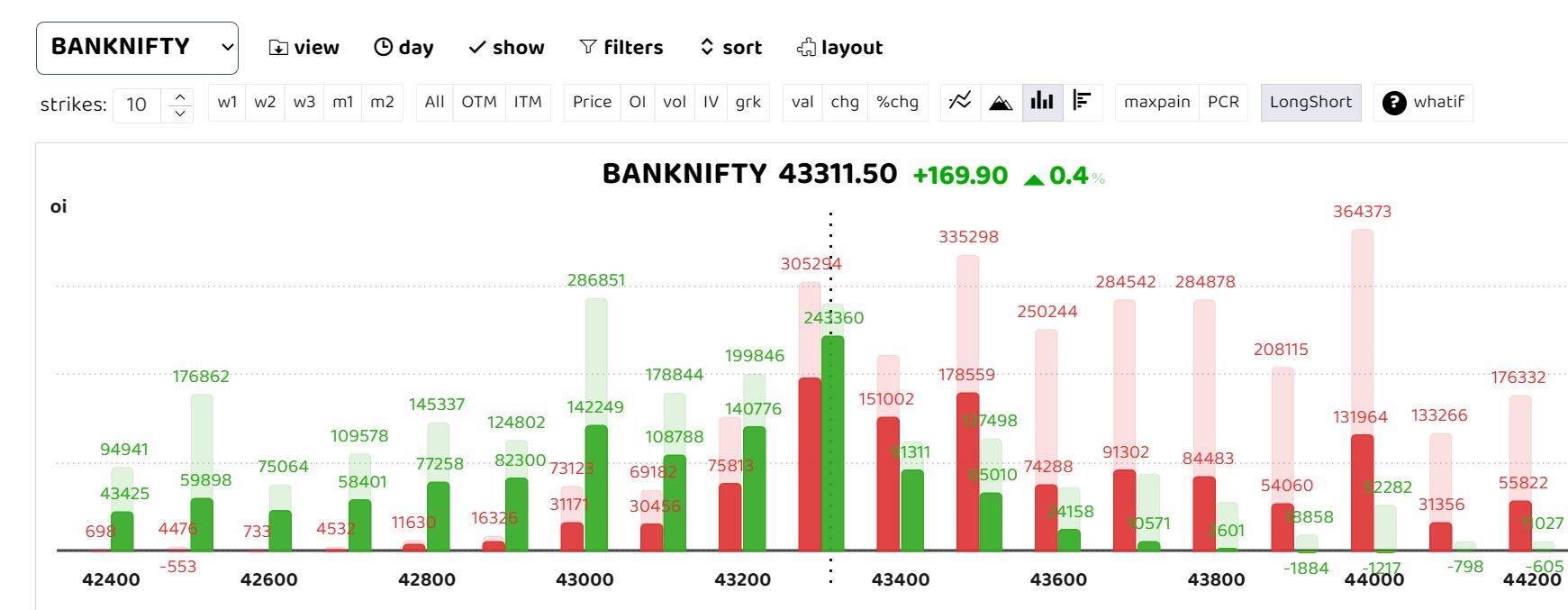Select the area chart icon
This screenshot has height=610, width=1568.
coord(1001,102)
